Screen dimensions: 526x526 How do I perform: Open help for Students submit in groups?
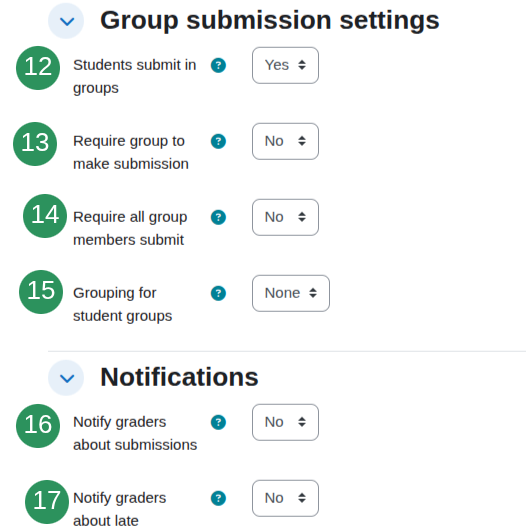218,65
